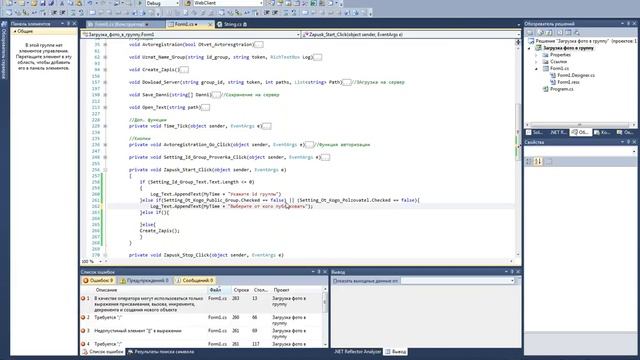
Task: Click the Cut scissors icon in toolbar
Action: [62, 3]
